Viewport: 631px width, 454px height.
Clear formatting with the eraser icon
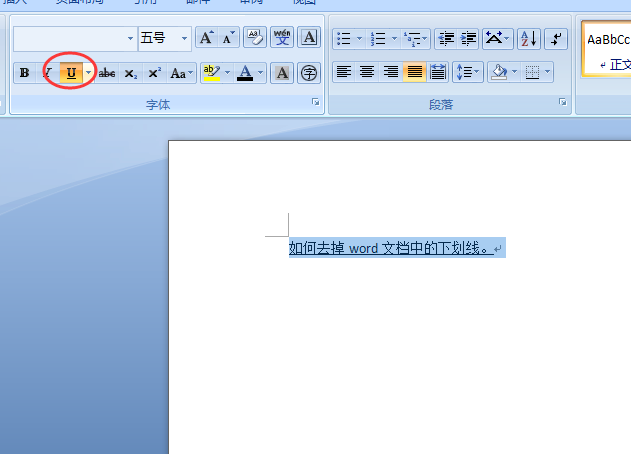[x=255, y=38]
